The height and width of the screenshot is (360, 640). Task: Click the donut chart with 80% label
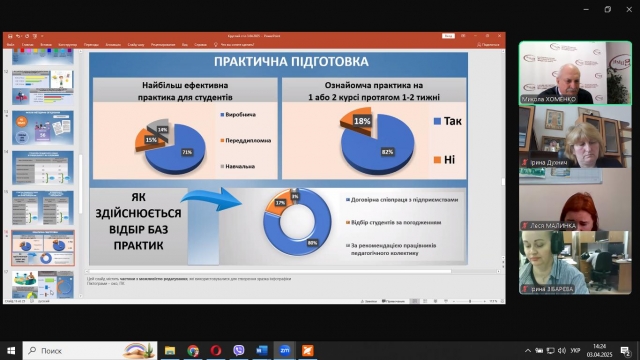[297, 222]
